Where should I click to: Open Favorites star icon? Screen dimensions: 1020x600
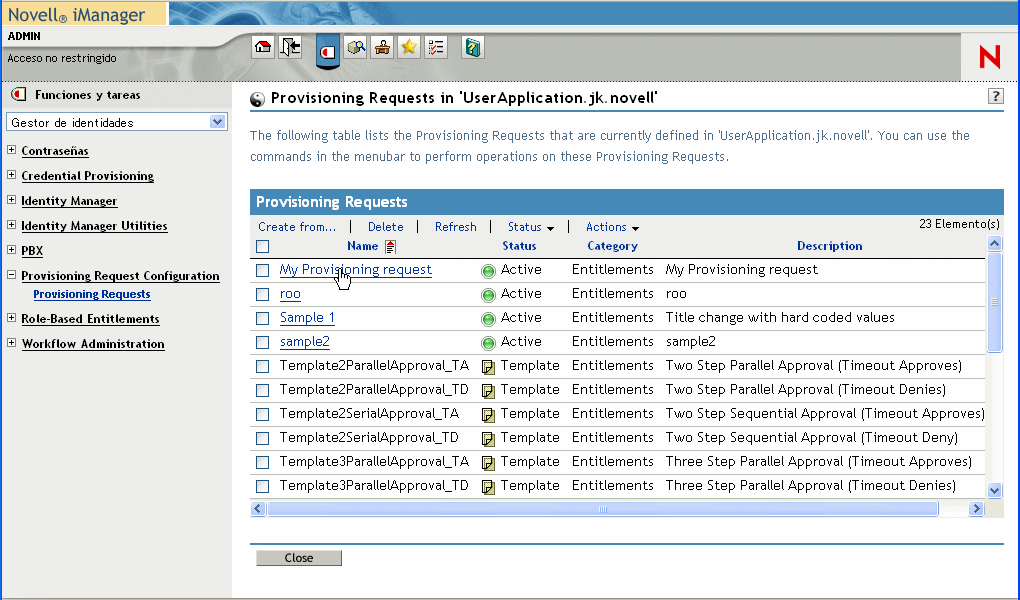point(409,47)
